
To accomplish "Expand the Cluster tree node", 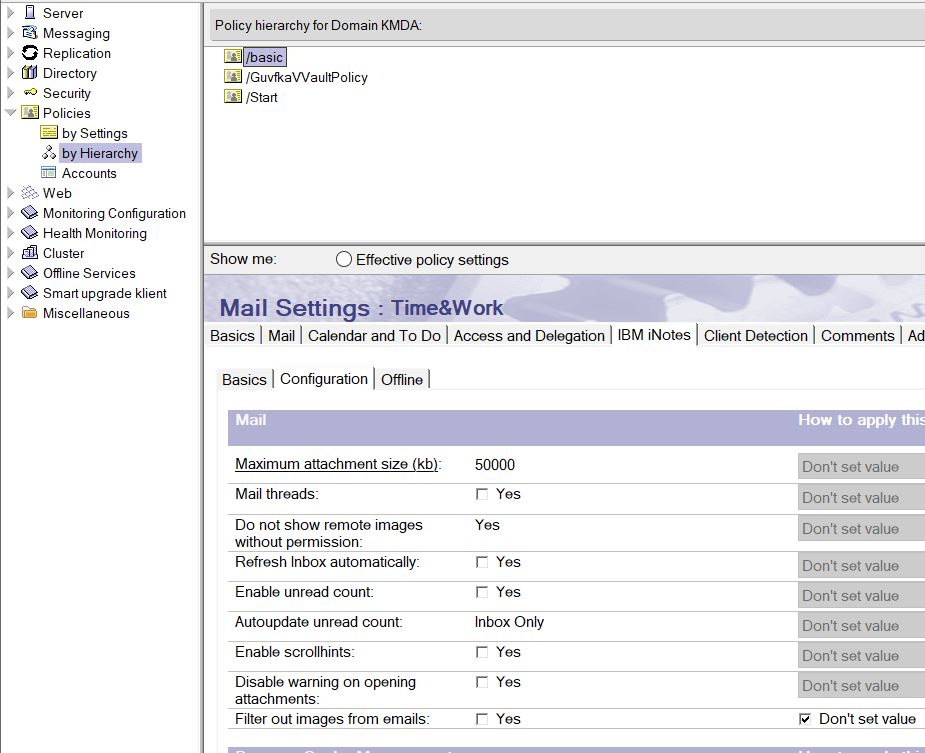I will click(11, 253).
